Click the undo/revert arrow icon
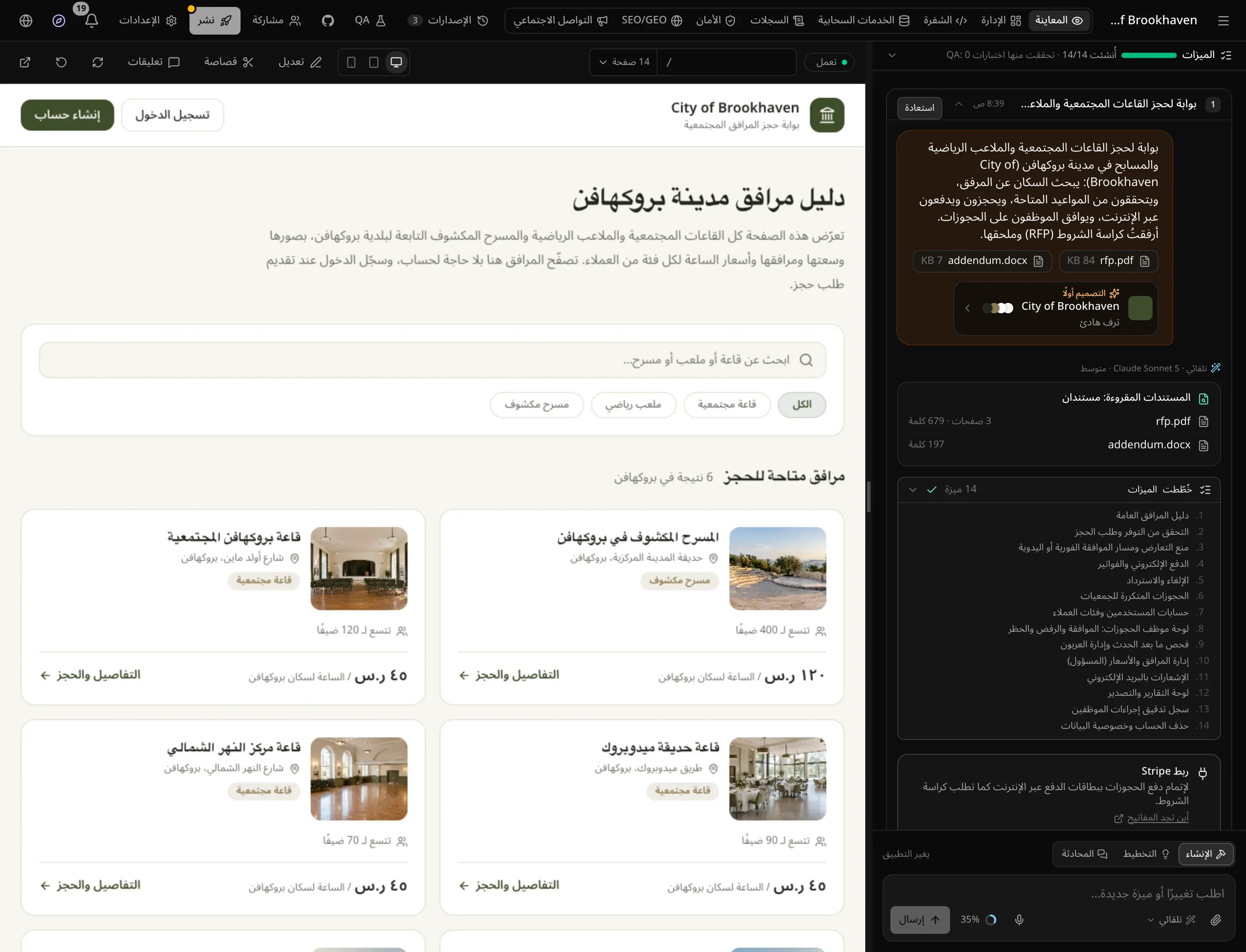 pos(61,62)
